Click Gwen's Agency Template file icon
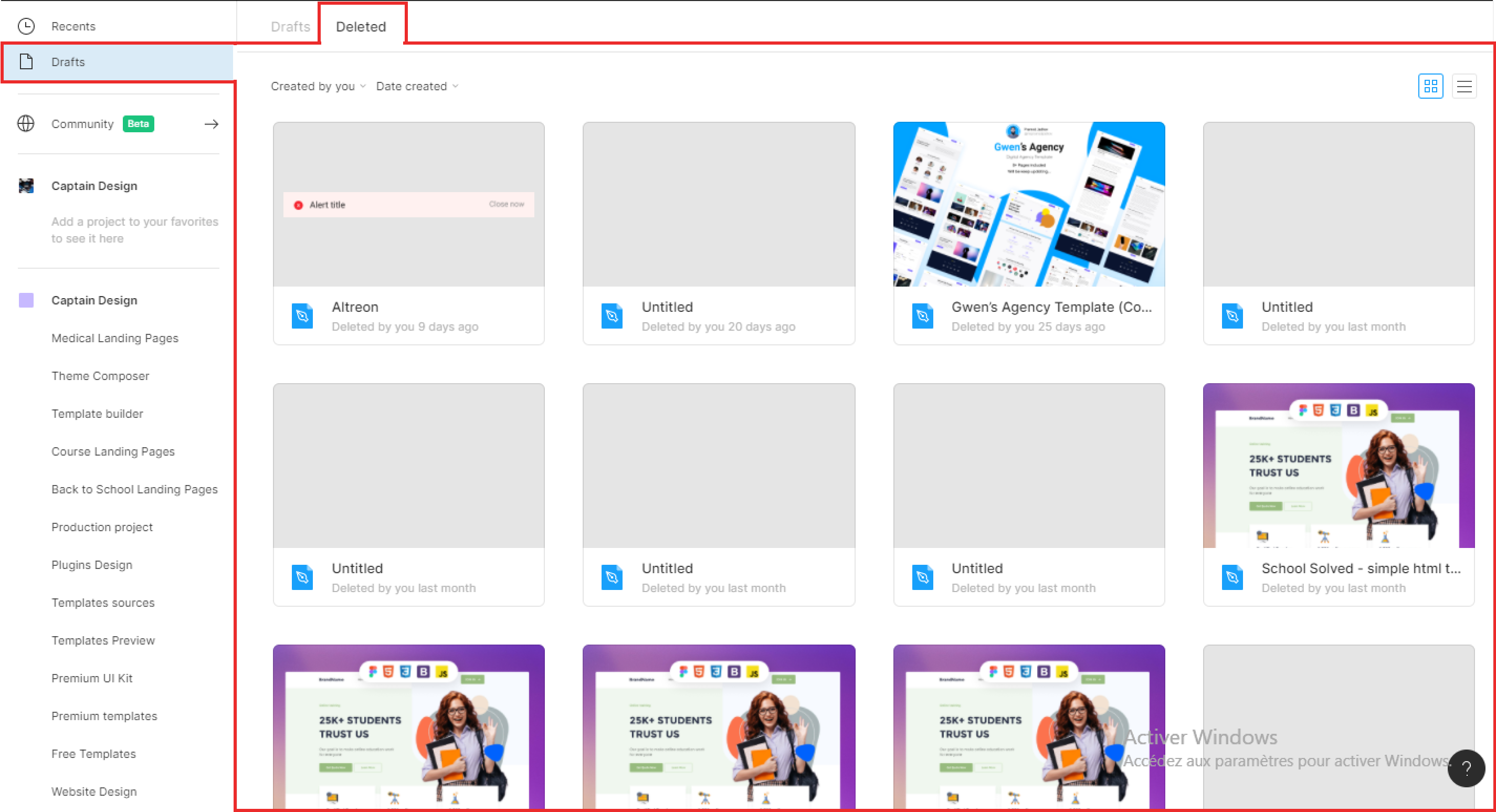The width and height of the screenshot is (1496, 812). 922,316
